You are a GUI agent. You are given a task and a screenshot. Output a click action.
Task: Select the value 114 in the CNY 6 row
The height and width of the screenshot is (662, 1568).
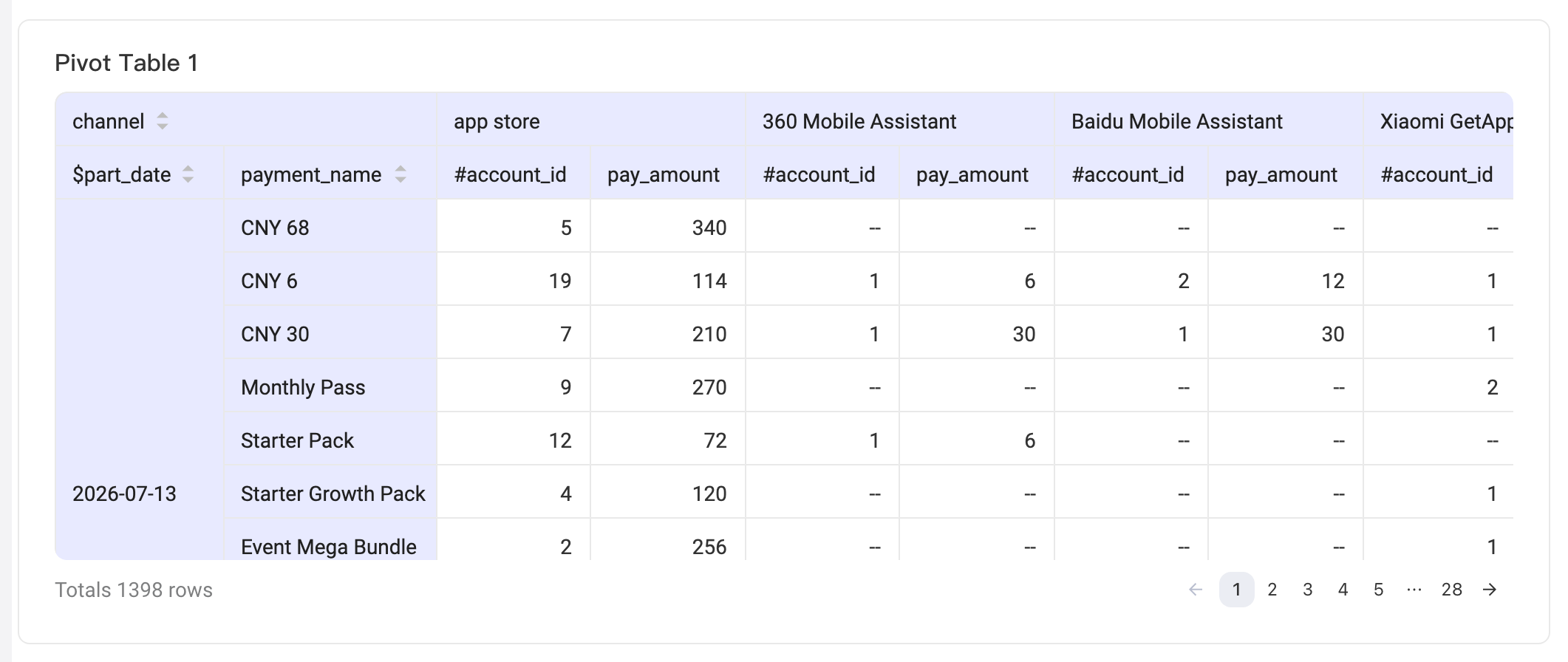coord(709,281)
